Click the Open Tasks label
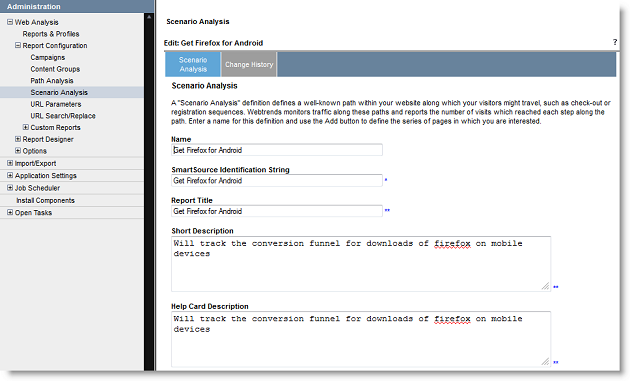630x381 pixels. 33,213
